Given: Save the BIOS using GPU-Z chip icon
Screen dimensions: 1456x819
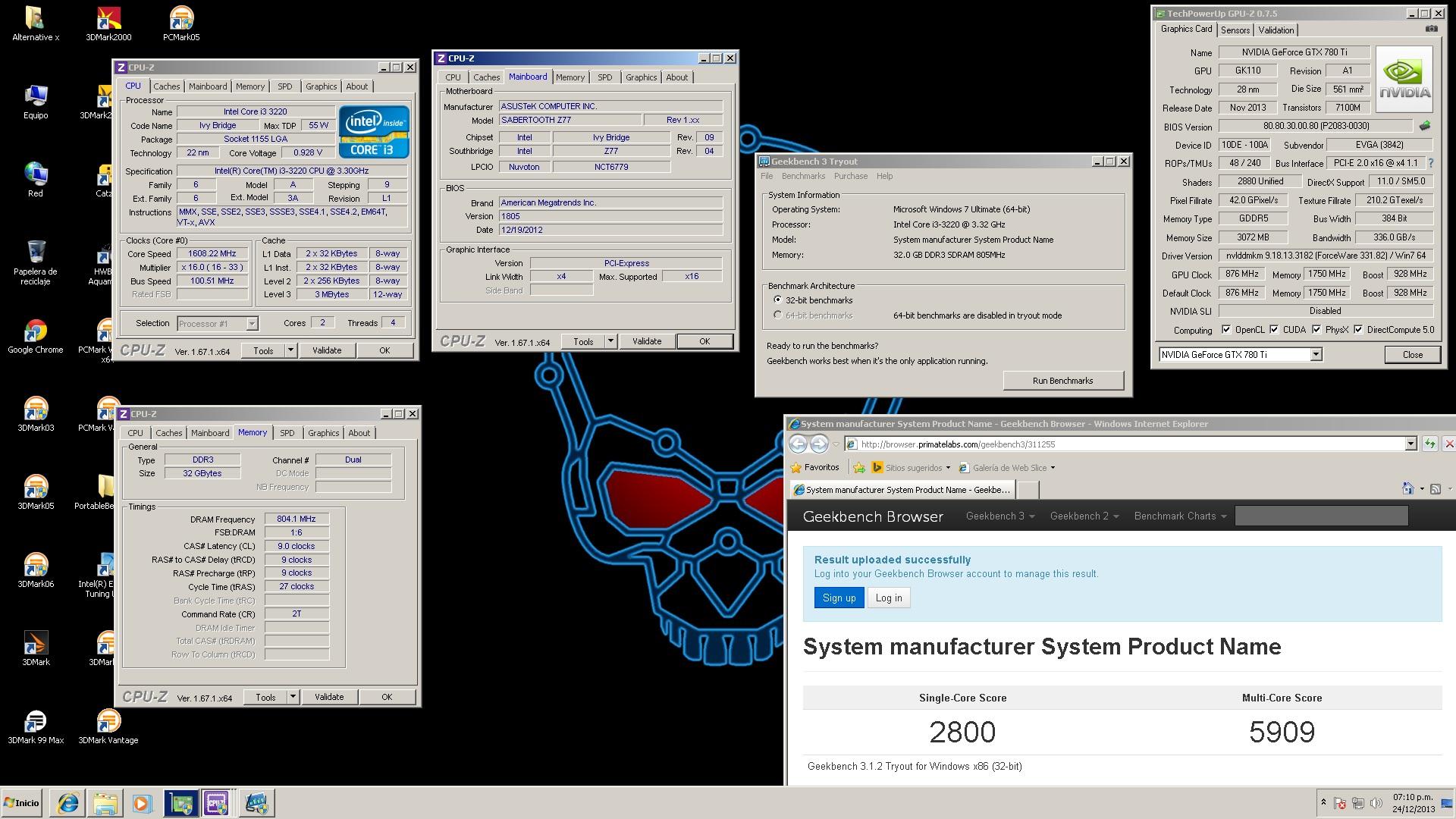Looking at the screenshot, I should pyautogui.click(x=1425, y=126).
